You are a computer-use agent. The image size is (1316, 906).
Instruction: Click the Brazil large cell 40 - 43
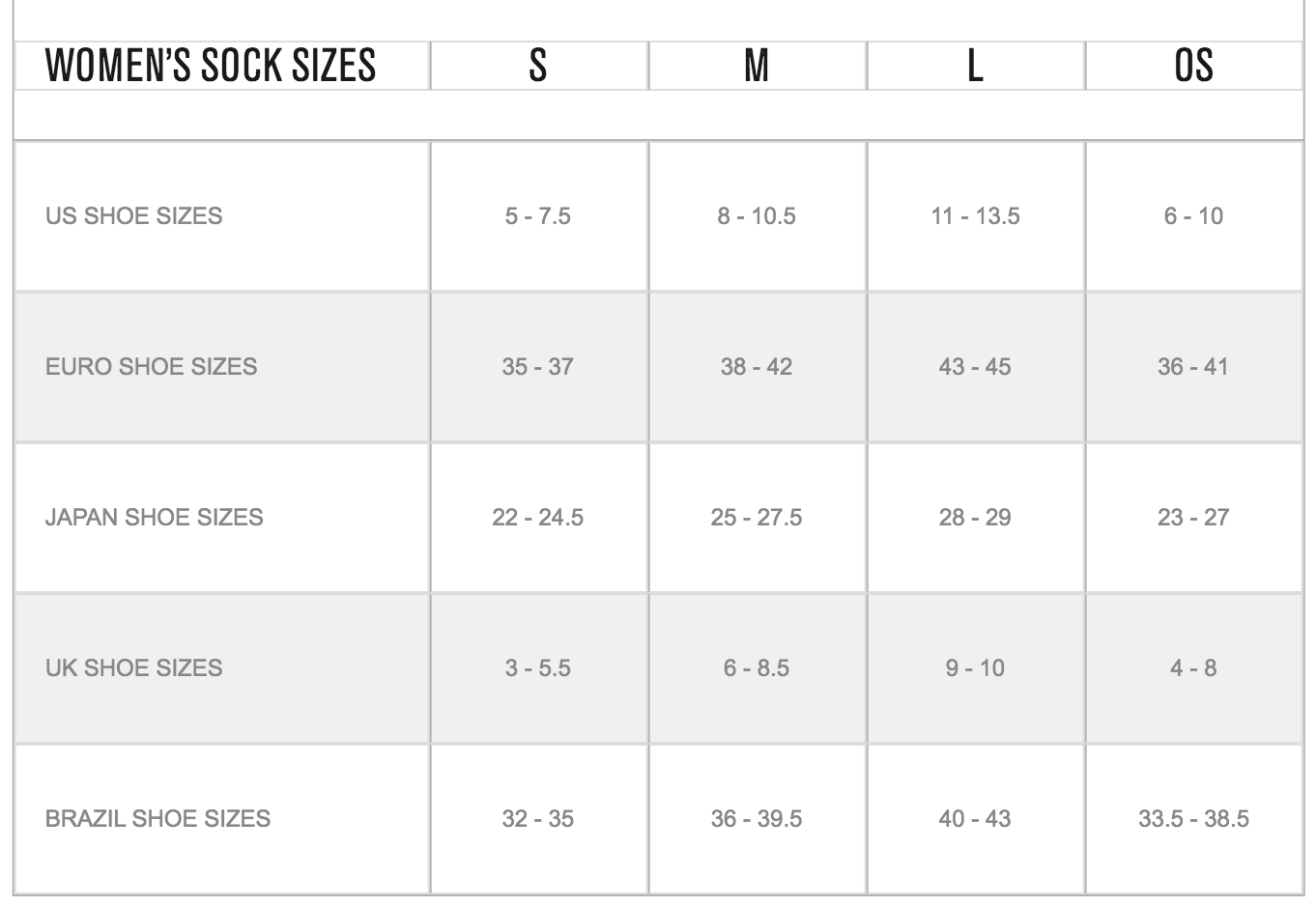pyautogui.click(x=975, y=818)
